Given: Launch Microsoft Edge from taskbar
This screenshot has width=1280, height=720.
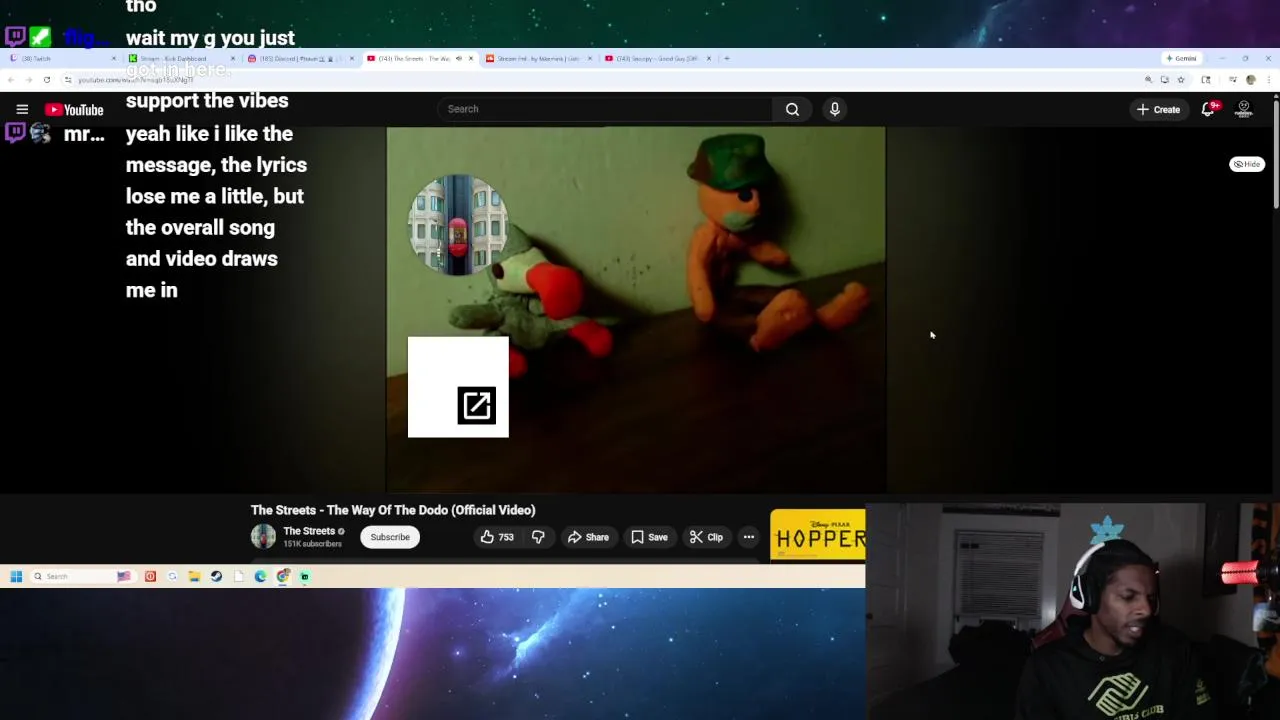Looking at the screenshot, I should click(260, 576).
